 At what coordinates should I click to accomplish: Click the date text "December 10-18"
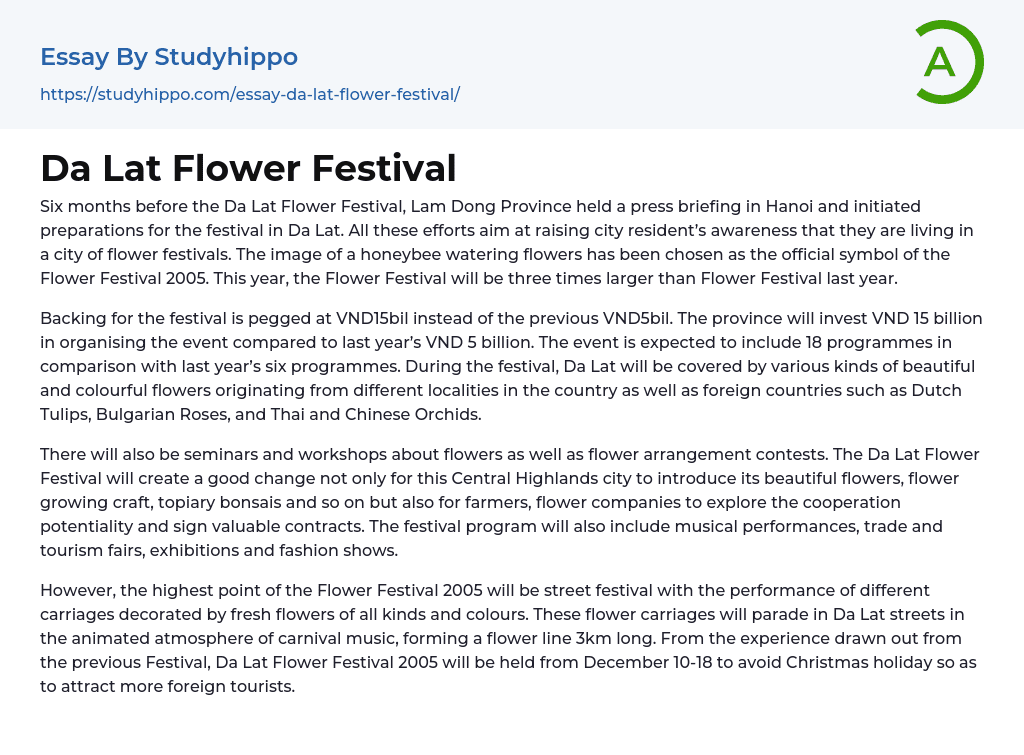click(x=654, y=662)
